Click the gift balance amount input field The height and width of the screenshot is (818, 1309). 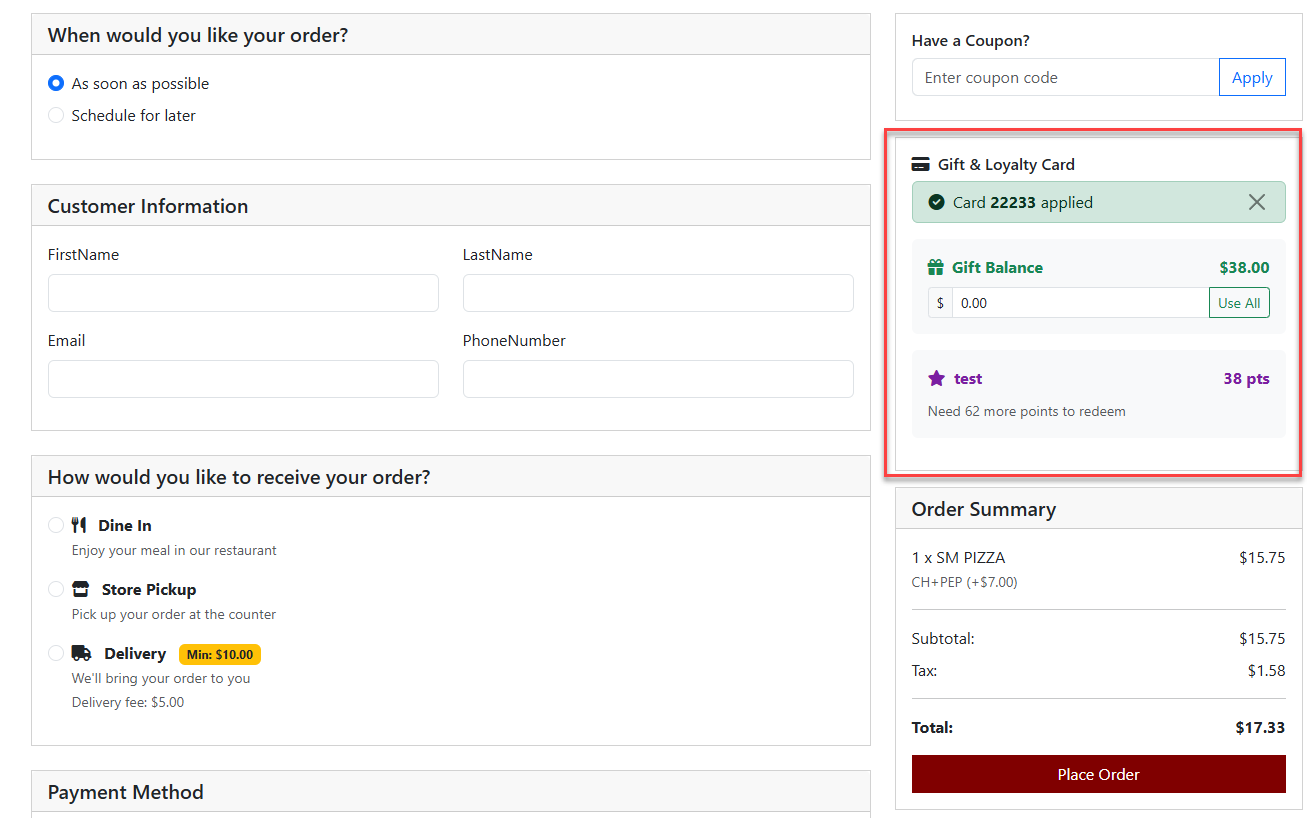1080,303
